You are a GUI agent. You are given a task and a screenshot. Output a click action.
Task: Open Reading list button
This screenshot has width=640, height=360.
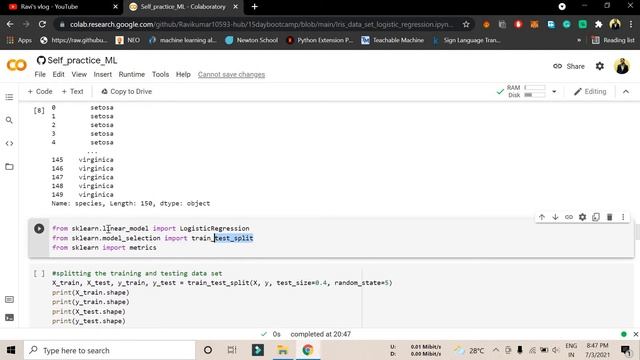coord(613,40)
